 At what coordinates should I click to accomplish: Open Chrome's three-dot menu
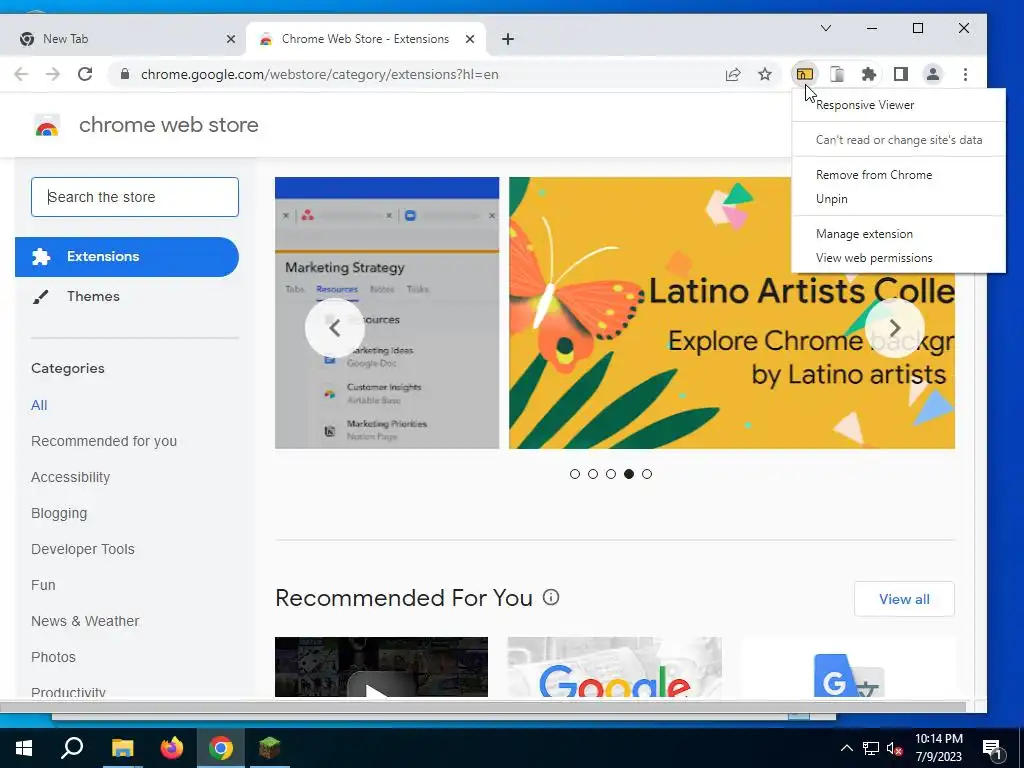[x=965, y=74]
